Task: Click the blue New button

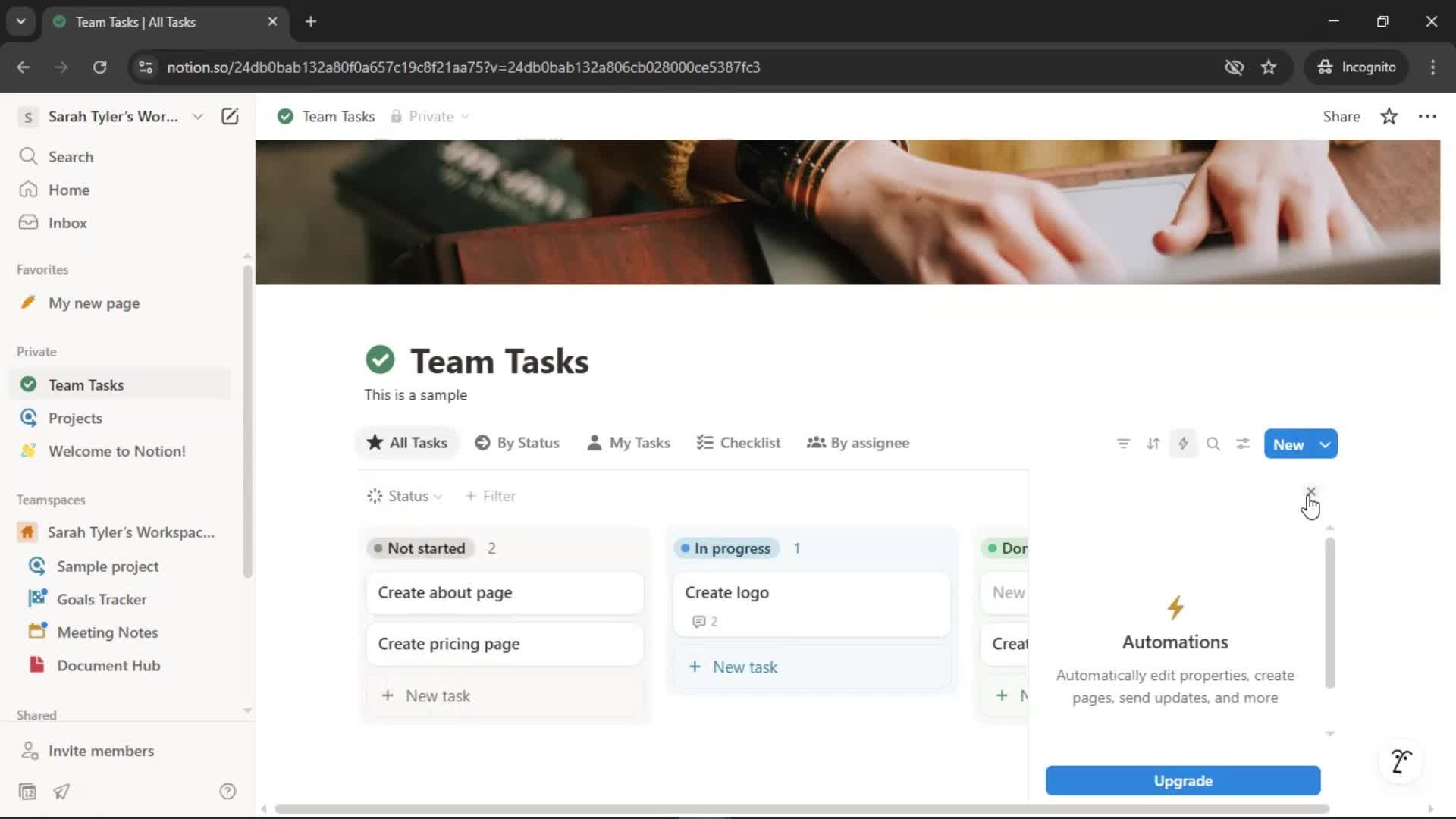Action: click(x=1288, y=444)
